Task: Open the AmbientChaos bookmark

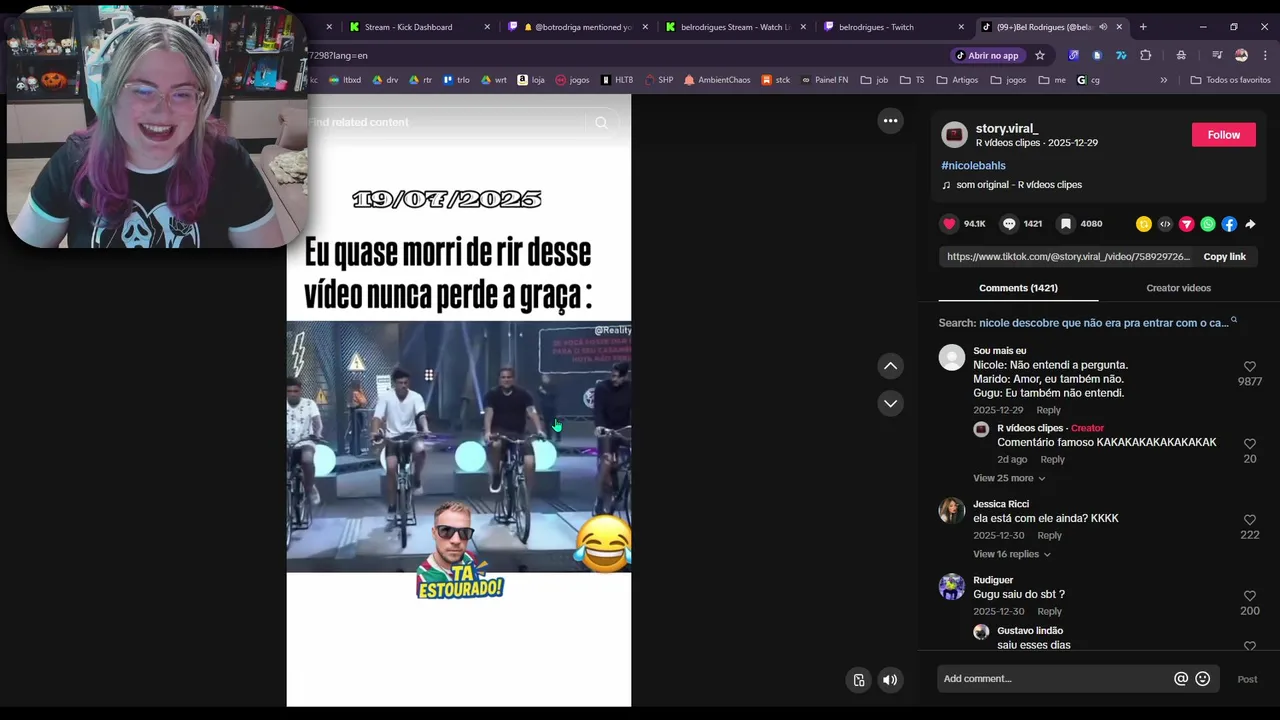Action: pyautogui.click(x=717, y=80)
